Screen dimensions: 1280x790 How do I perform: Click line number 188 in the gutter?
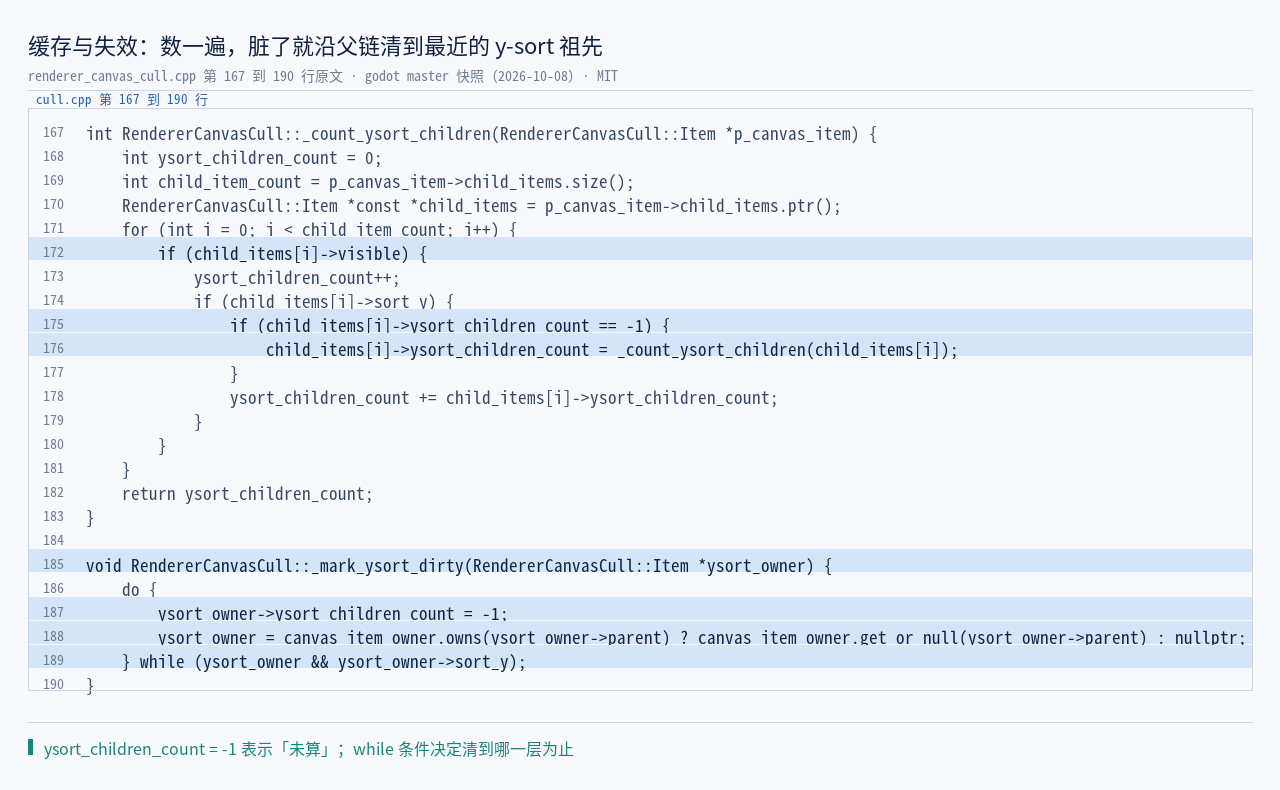coord(53,637)
